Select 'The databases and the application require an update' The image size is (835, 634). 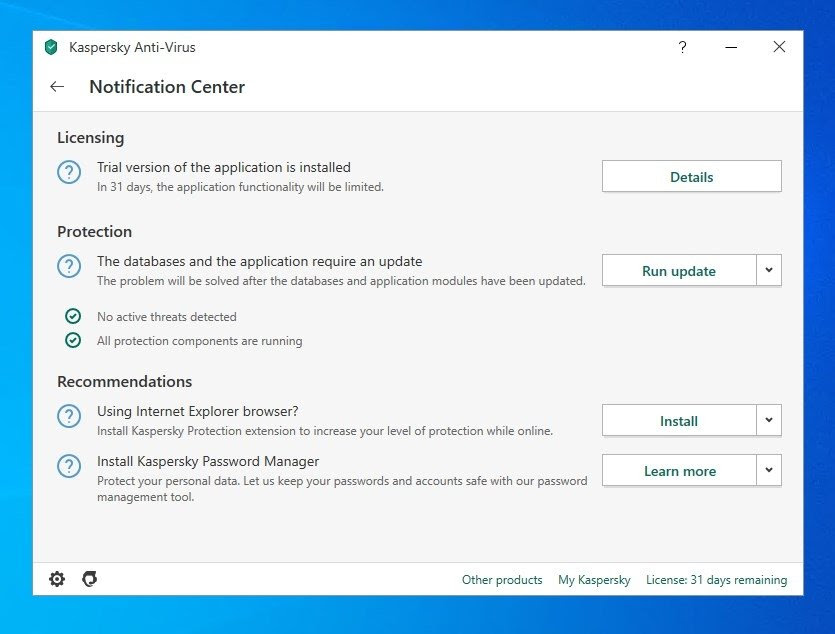point(259,261)
